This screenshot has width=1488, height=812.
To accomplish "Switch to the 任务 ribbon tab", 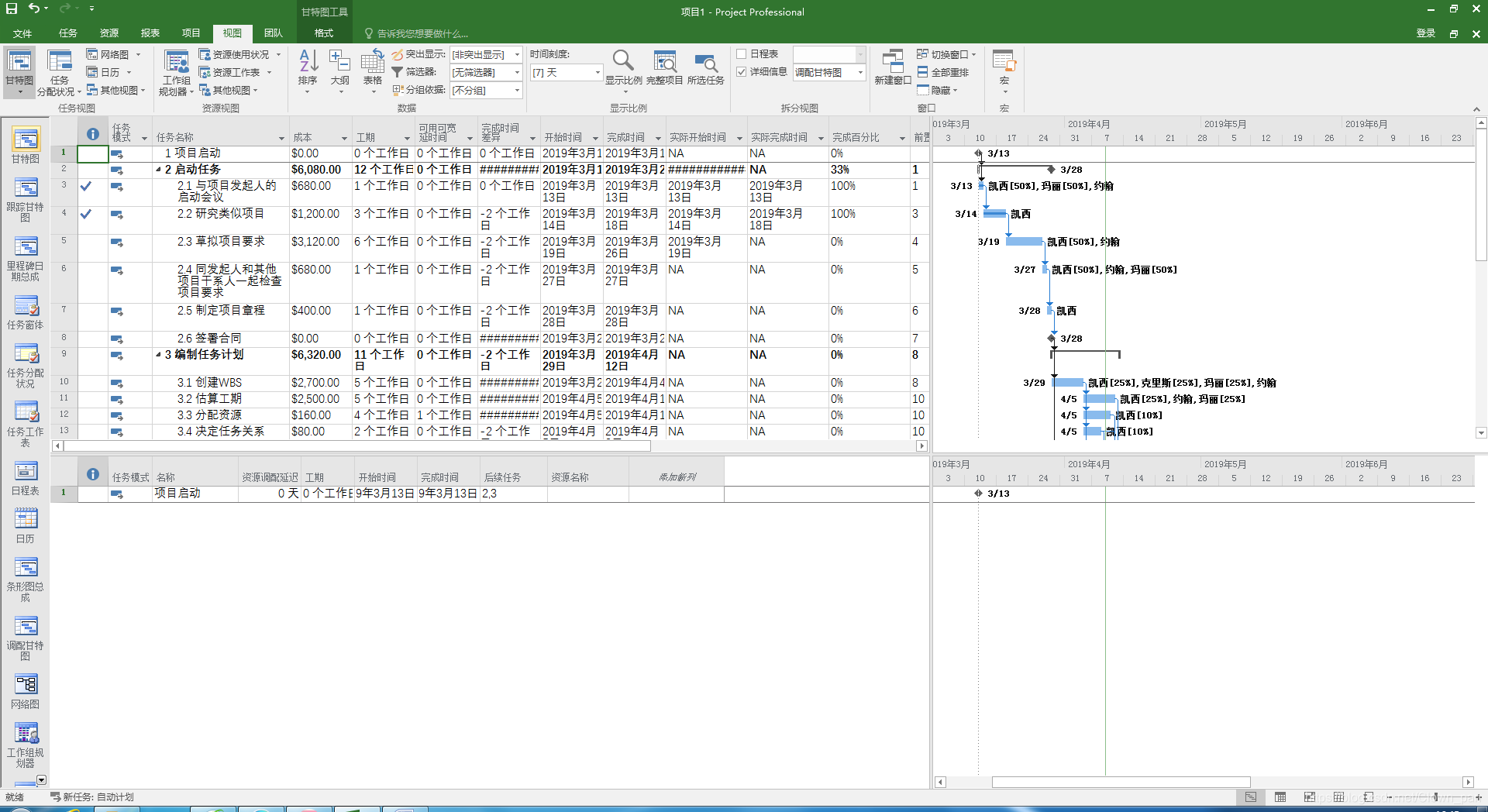I will point(68,33).
